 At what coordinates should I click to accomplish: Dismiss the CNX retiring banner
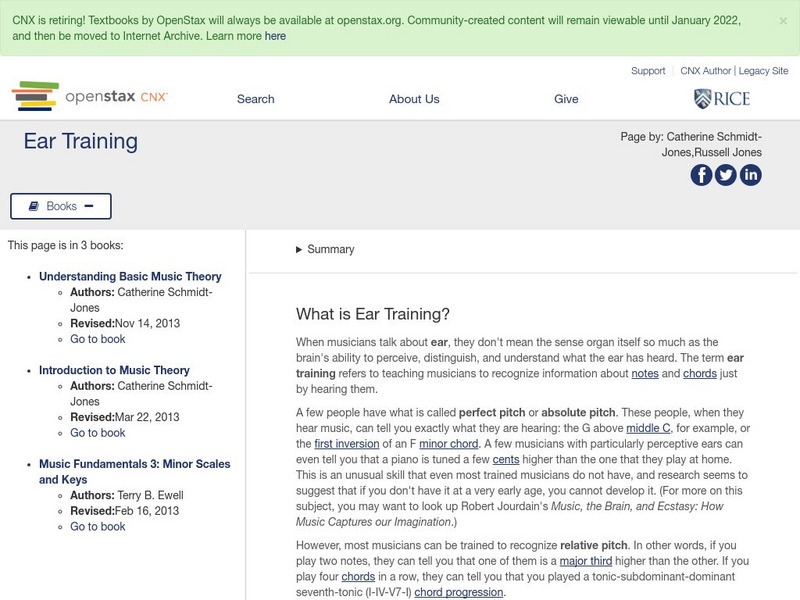[783, 21]
